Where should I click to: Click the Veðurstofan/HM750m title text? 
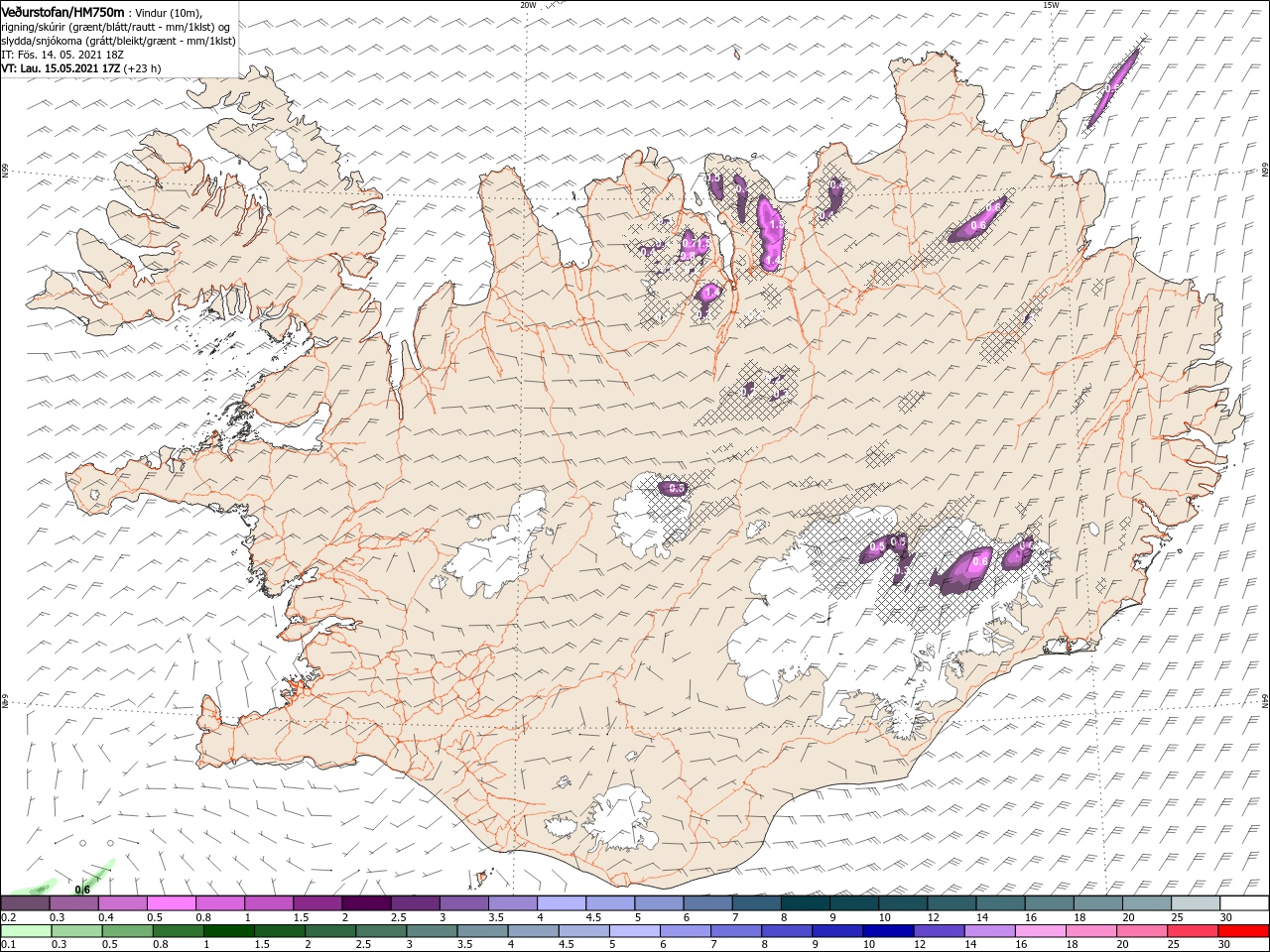63,11
